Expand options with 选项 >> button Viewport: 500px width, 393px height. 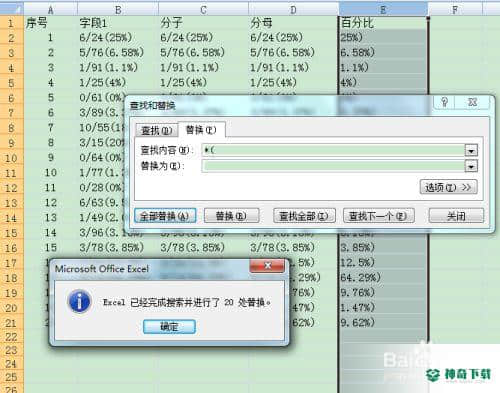point(448,187)
